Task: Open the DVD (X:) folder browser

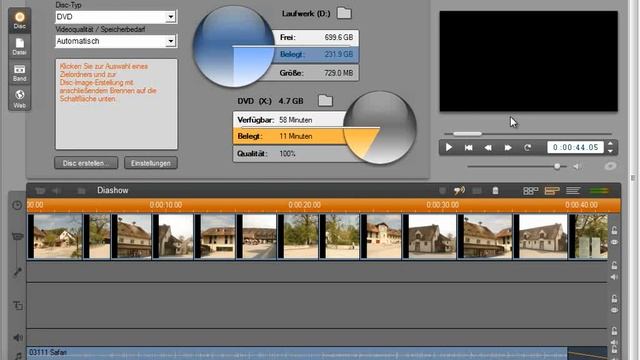Action: coord(325,100)
